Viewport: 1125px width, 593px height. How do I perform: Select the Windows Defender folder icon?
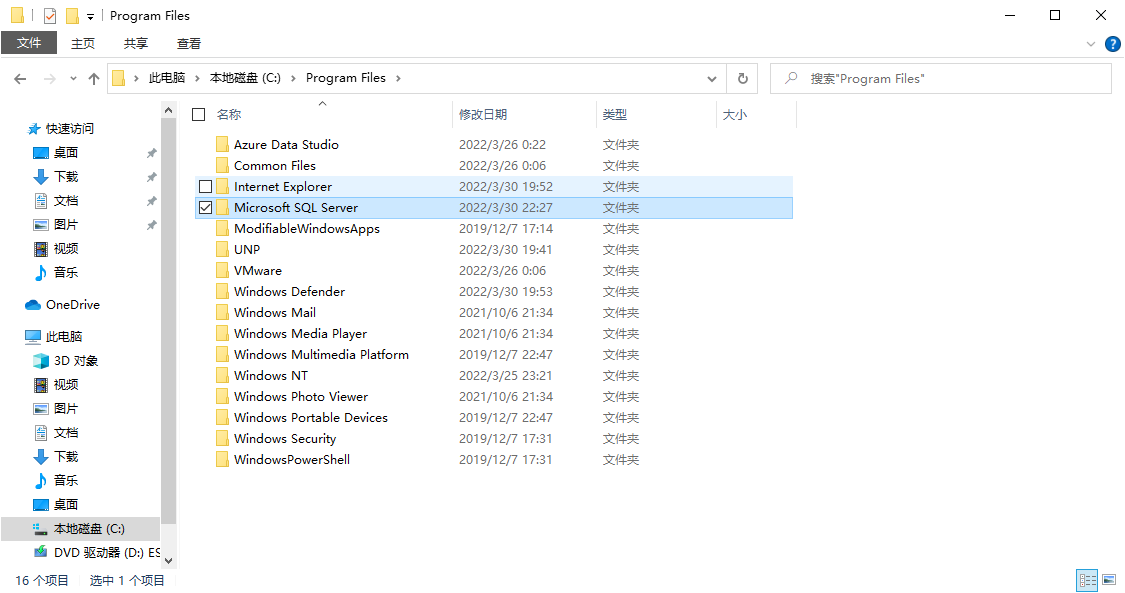(222, 291)
